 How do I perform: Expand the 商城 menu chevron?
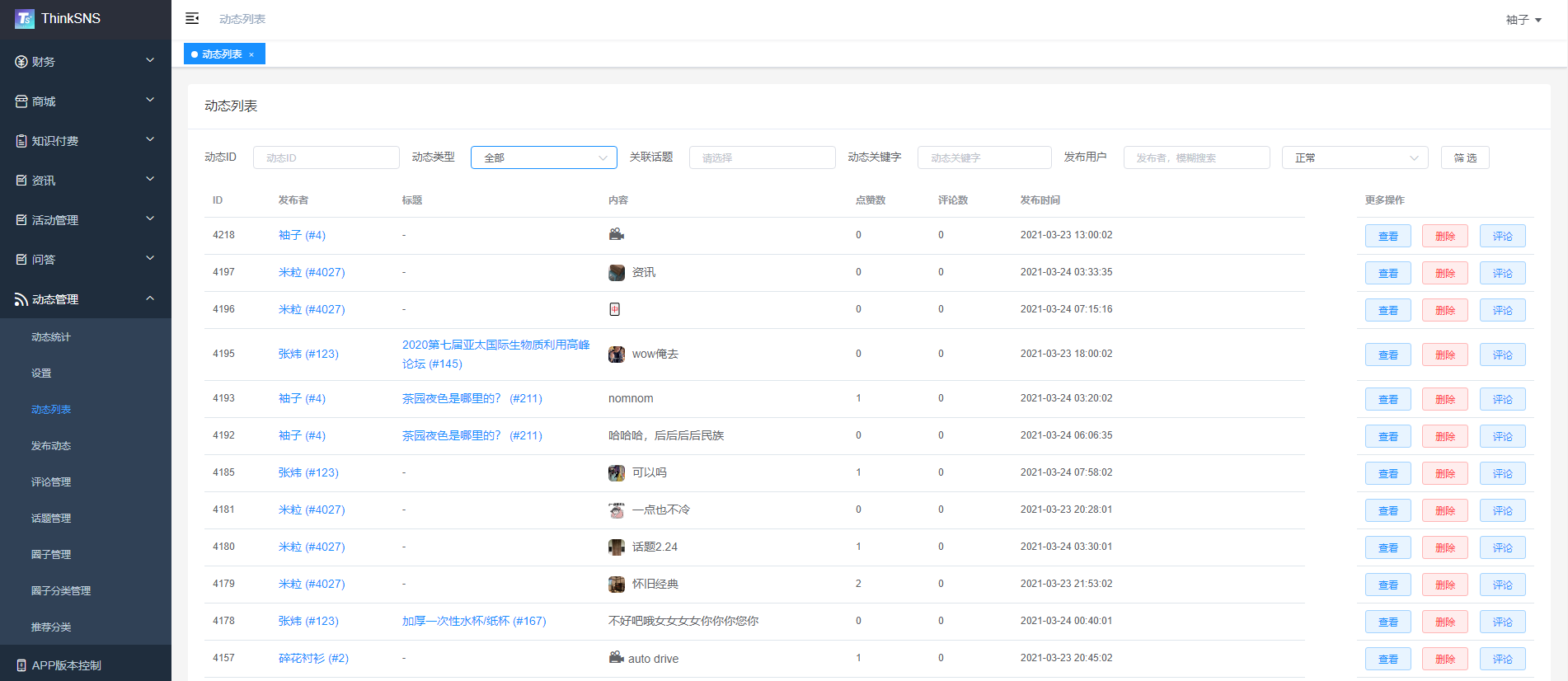pos(150,100)
